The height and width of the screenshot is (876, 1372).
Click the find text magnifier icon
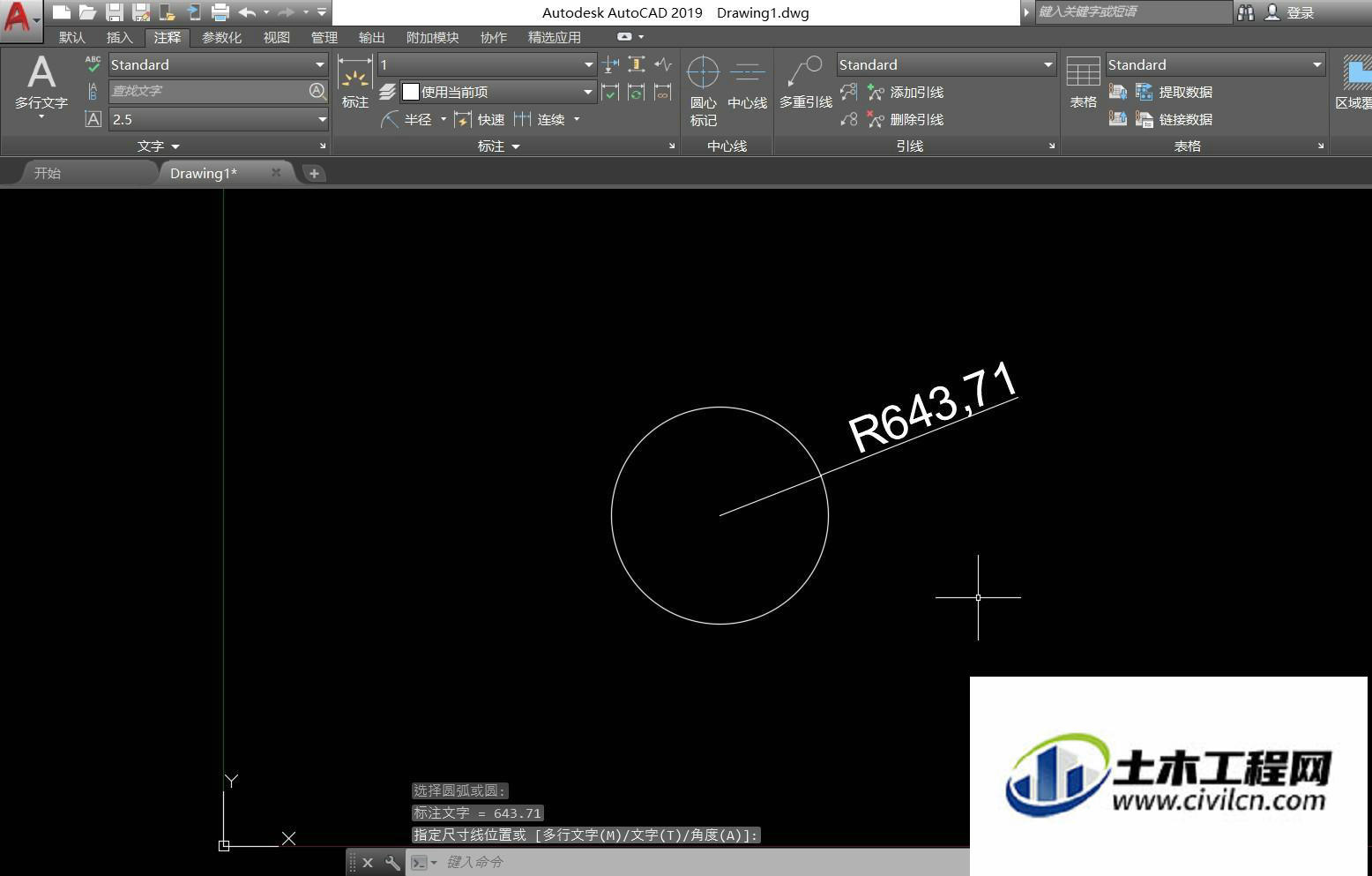point(317,91)
